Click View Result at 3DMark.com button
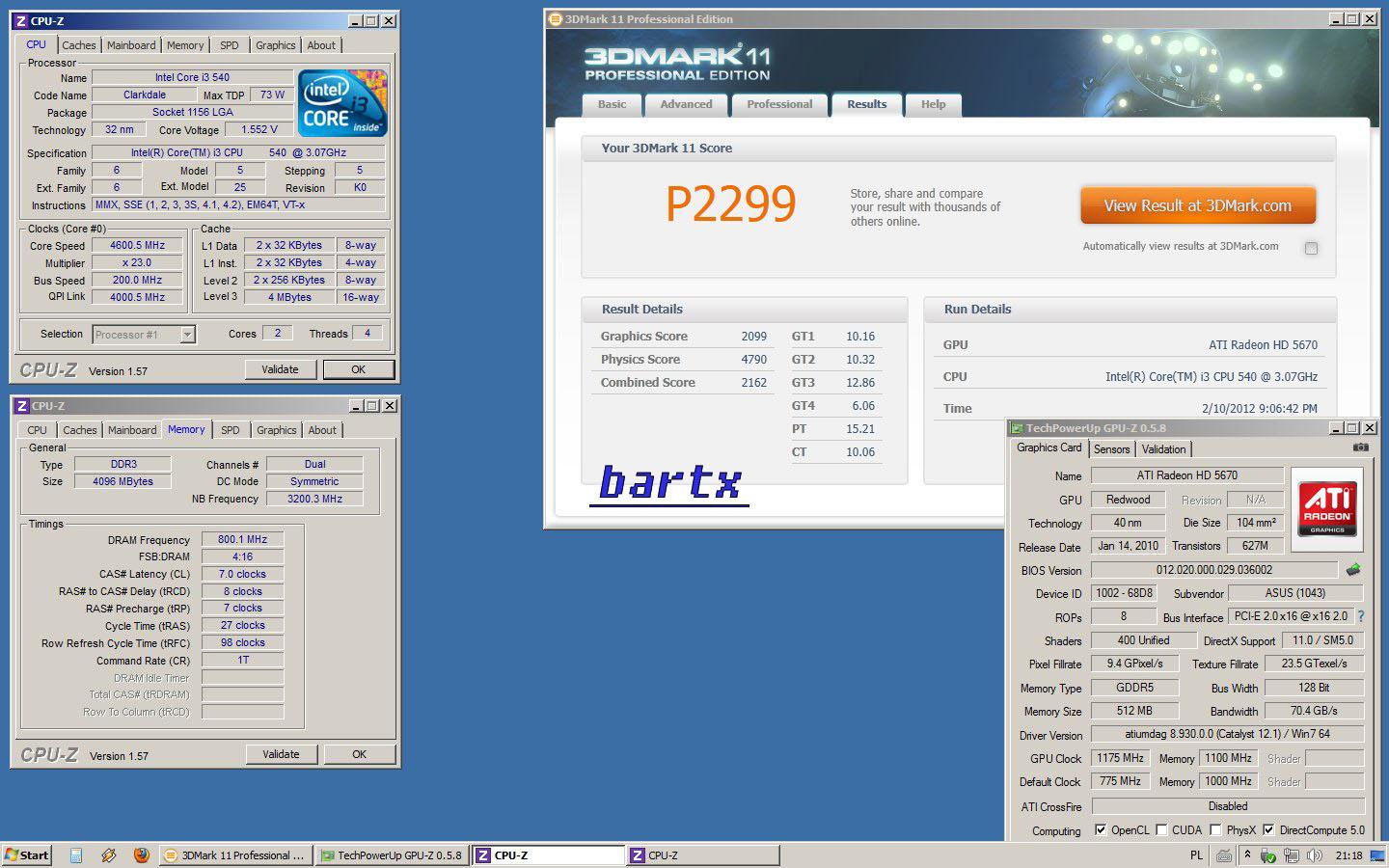The image size is (1389, 868). 1197,205
